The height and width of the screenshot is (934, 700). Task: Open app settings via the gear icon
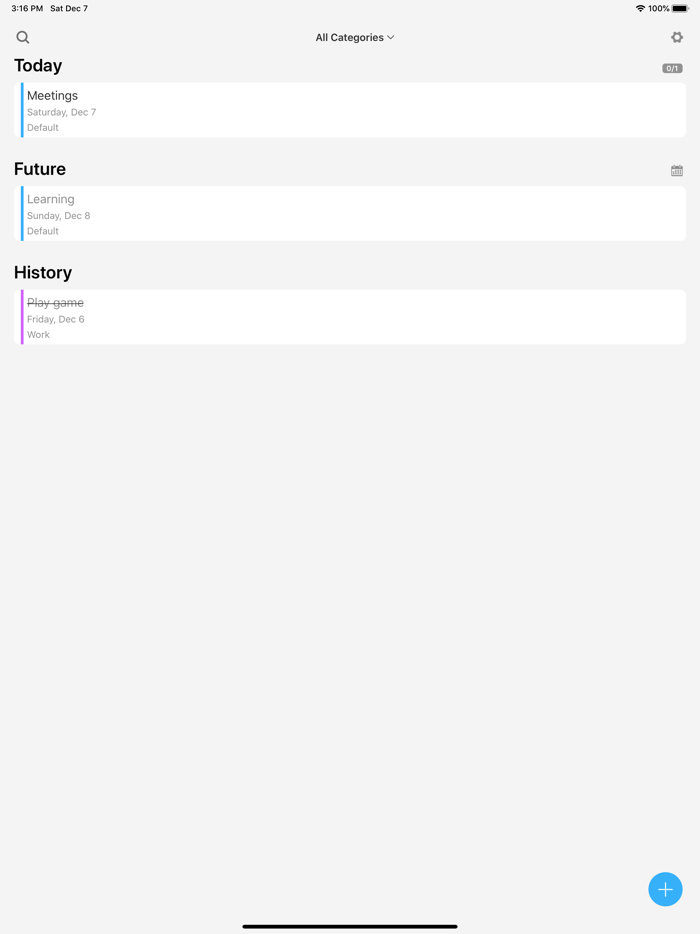677,37
